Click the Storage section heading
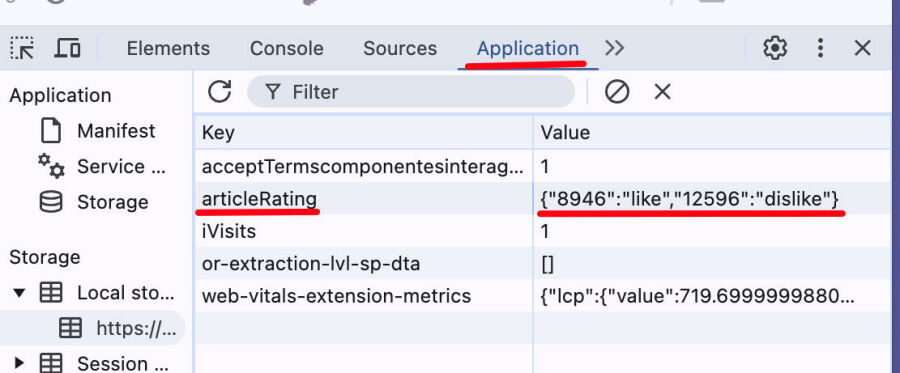This screenshot has width=900, height=373. 44,258
